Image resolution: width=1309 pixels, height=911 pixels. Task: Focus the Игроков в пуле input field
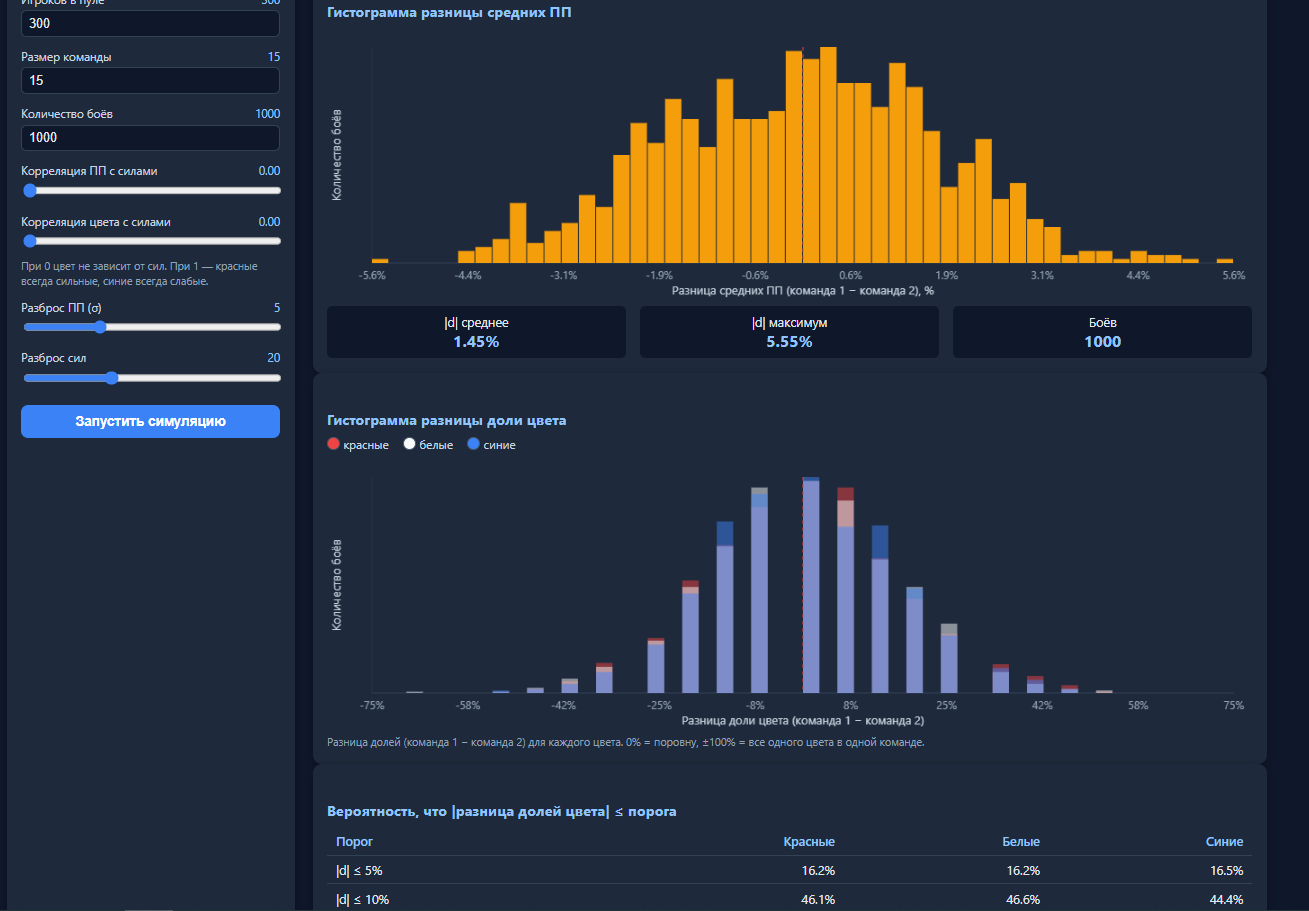click(150, 23)
